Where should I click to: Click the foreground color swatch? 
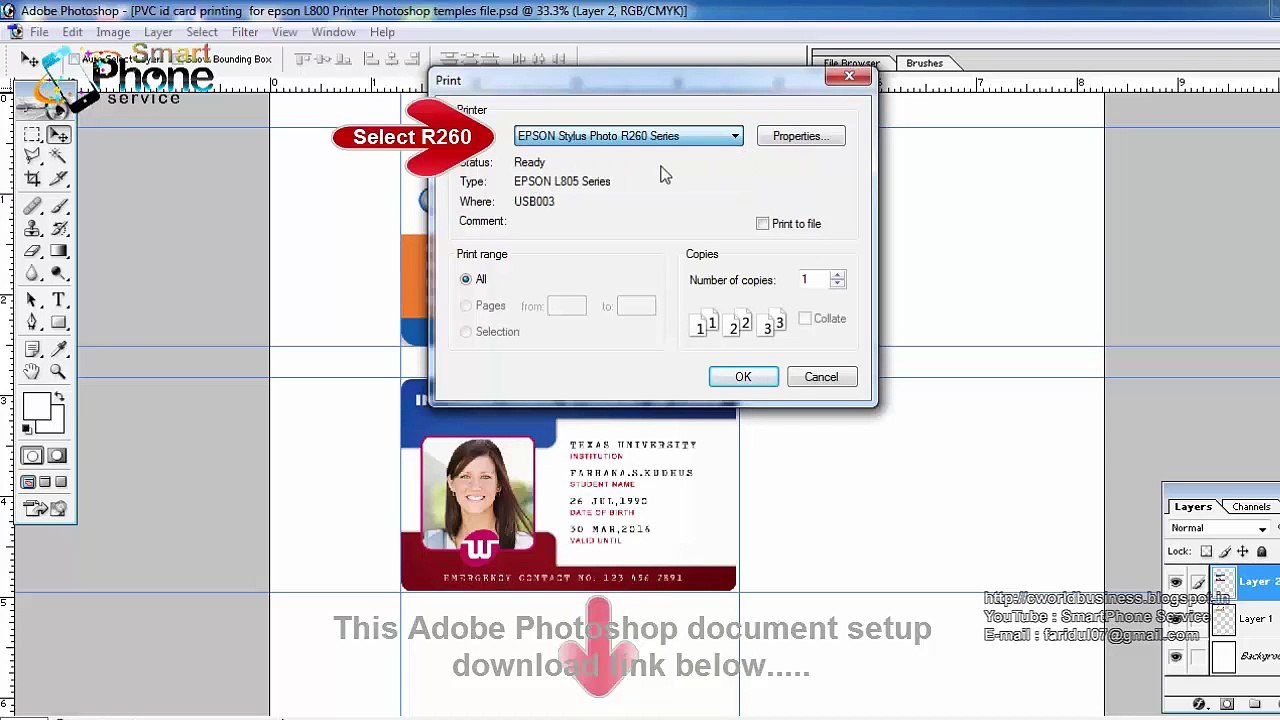36,407
